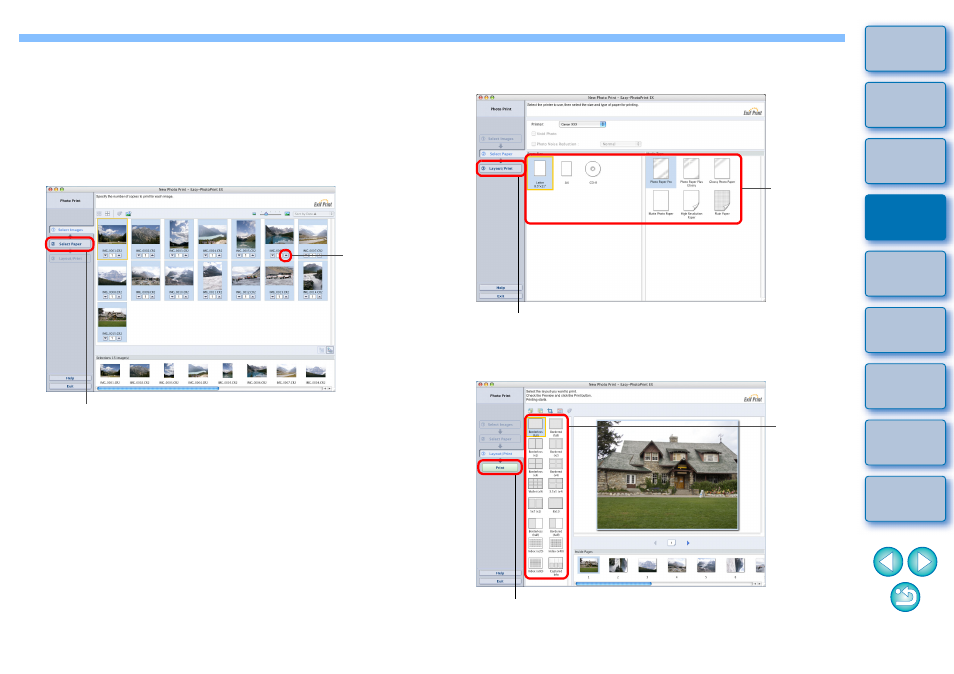Toggle the Photo Noise Reduction checkbox
Screen dimensions: 954x674
pos(534,144)
